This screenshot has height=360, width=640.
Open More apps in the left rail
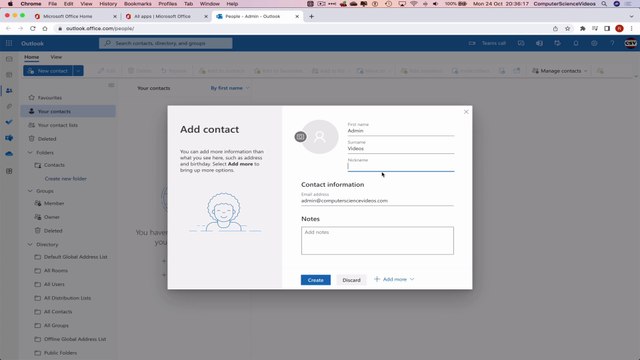9,171
